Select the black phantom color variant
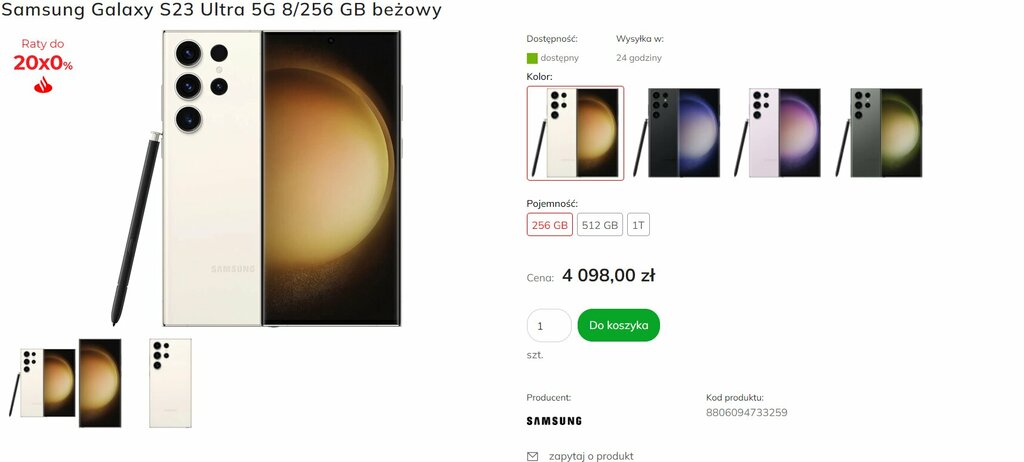The image size is (1024, 462). click(x=677, y=133)
